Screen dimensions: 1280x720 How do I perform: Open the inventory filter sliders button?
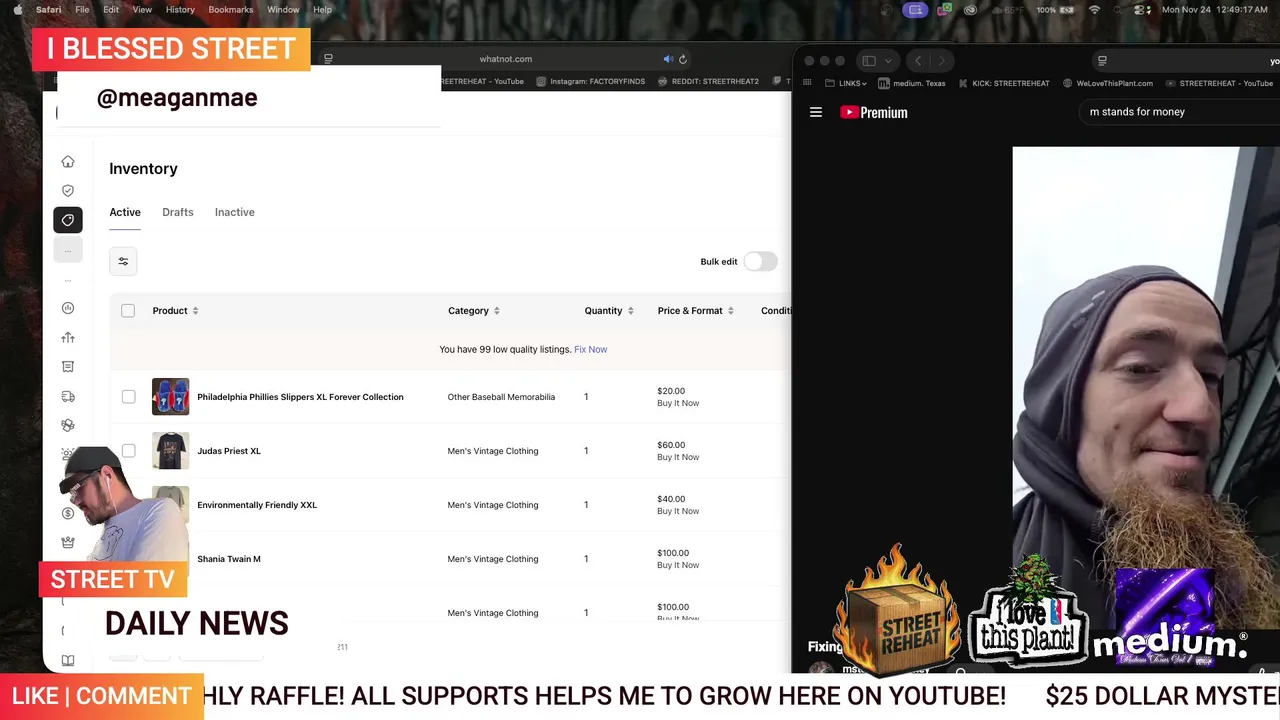point(123,262)
